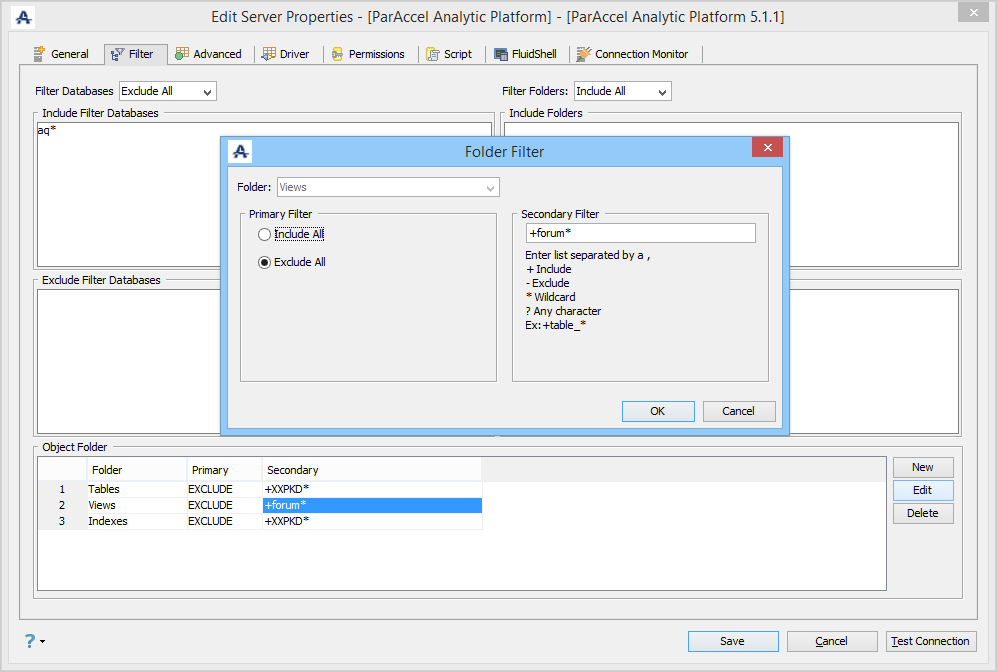Close the Folder Filter dialog
This screenshot has width=997, height=672.
pyautogui.click(x=767, y=147)
